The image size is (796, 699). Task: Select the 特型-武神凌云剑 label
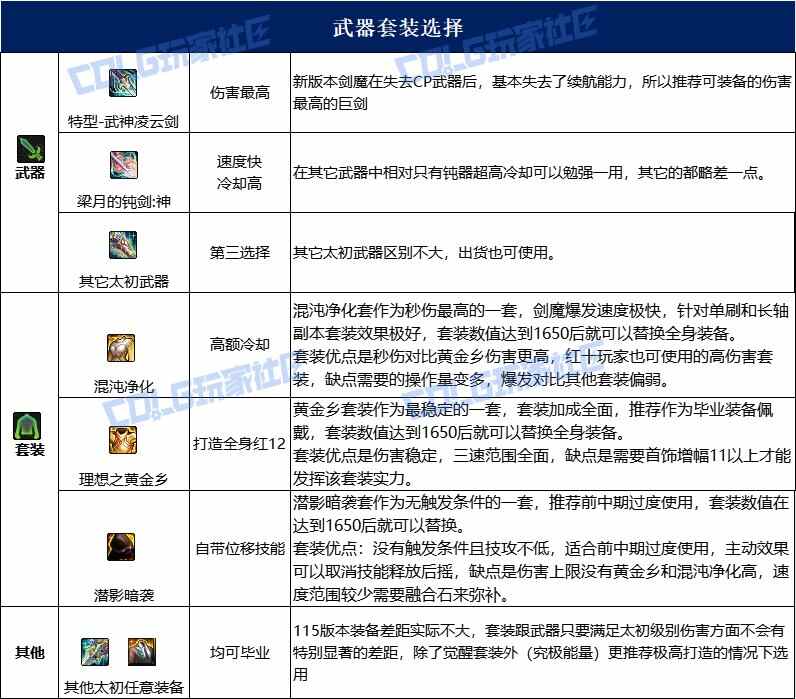[x=123, y=121]
